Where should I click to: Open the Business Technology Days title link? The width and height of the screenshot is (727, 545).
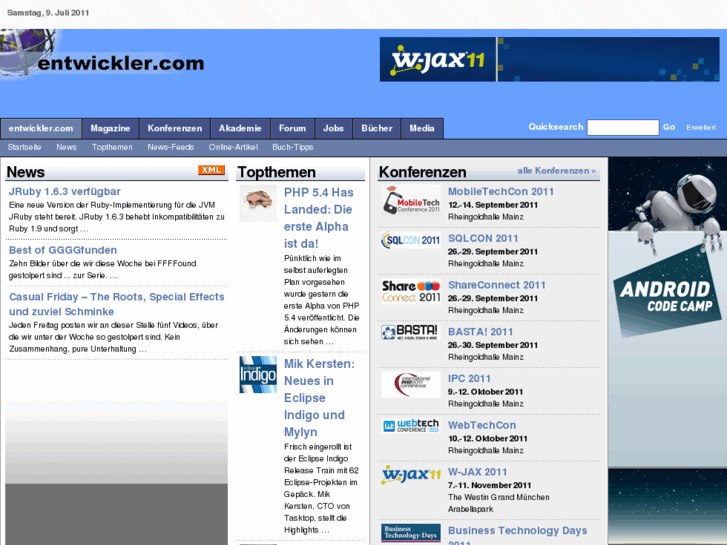(x=517, y=534)
